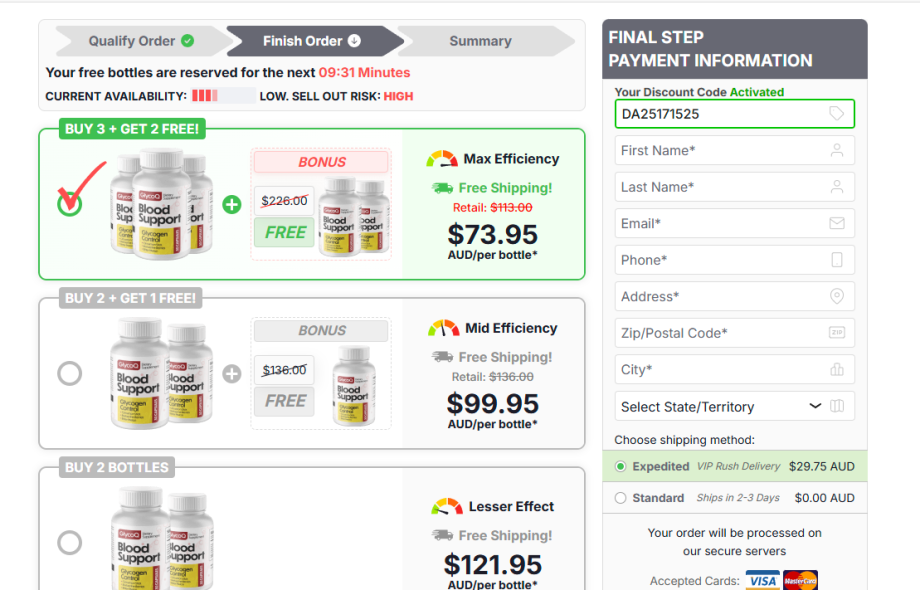920x590 pixels.
Task: Click the State/Territory dropdown chevron arrow
Action: coord(815,406)
